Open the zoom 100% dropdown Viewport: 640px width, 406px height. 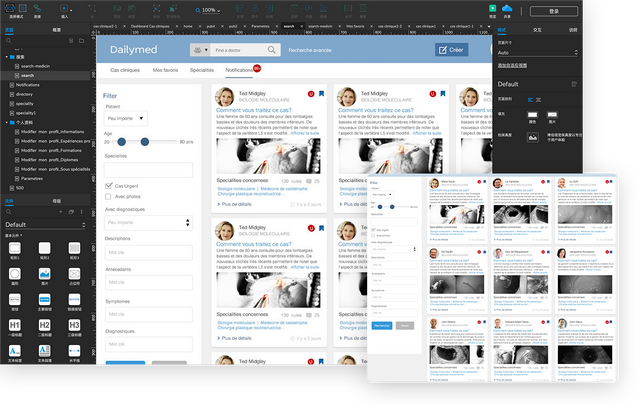coord(209,10)
